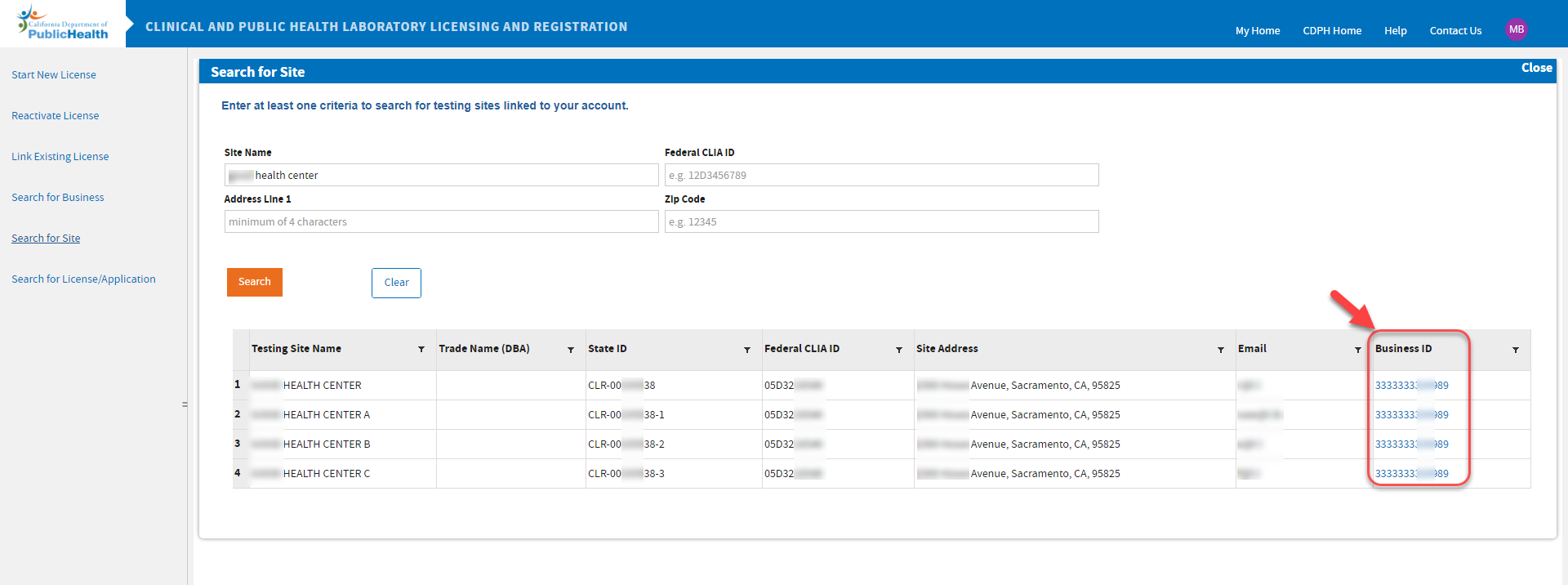The image size is (1568, 585).
Task: Click the orange Search button
Action: tap(255, 282)
